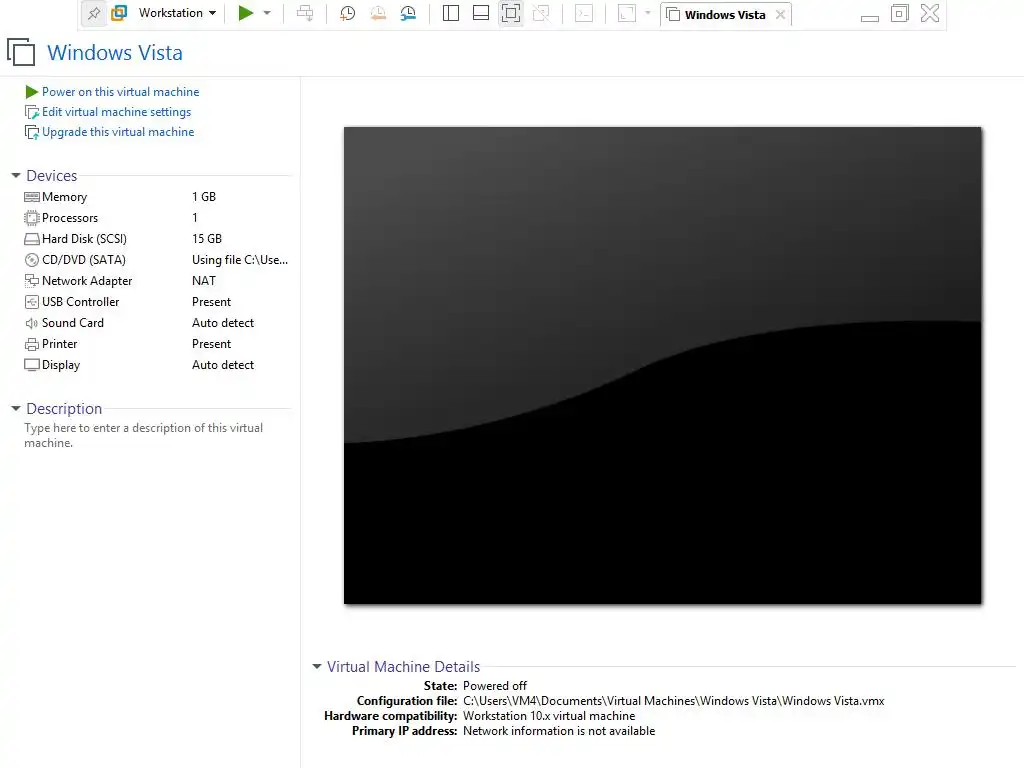Click the USB Controller icon
The width and height of the screenshot is (1024, 768).
pos(31,302)
